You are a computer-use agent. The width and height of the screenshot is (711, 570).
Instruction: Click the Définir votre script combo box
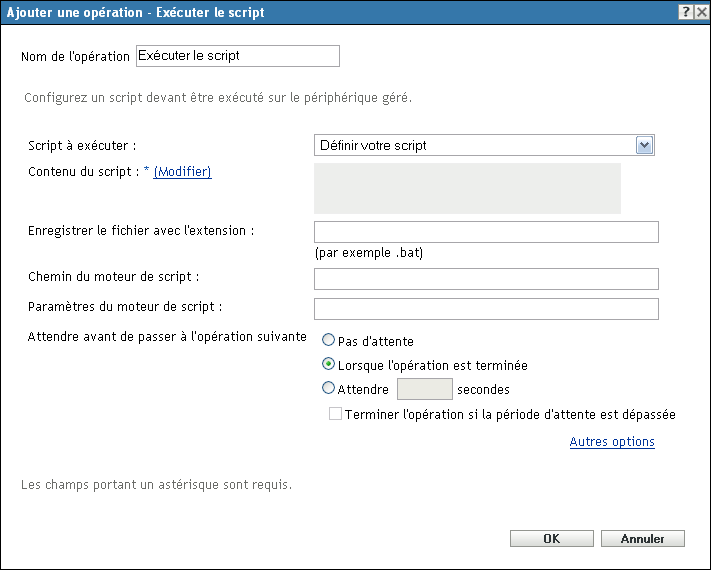[x=484, y=146]
